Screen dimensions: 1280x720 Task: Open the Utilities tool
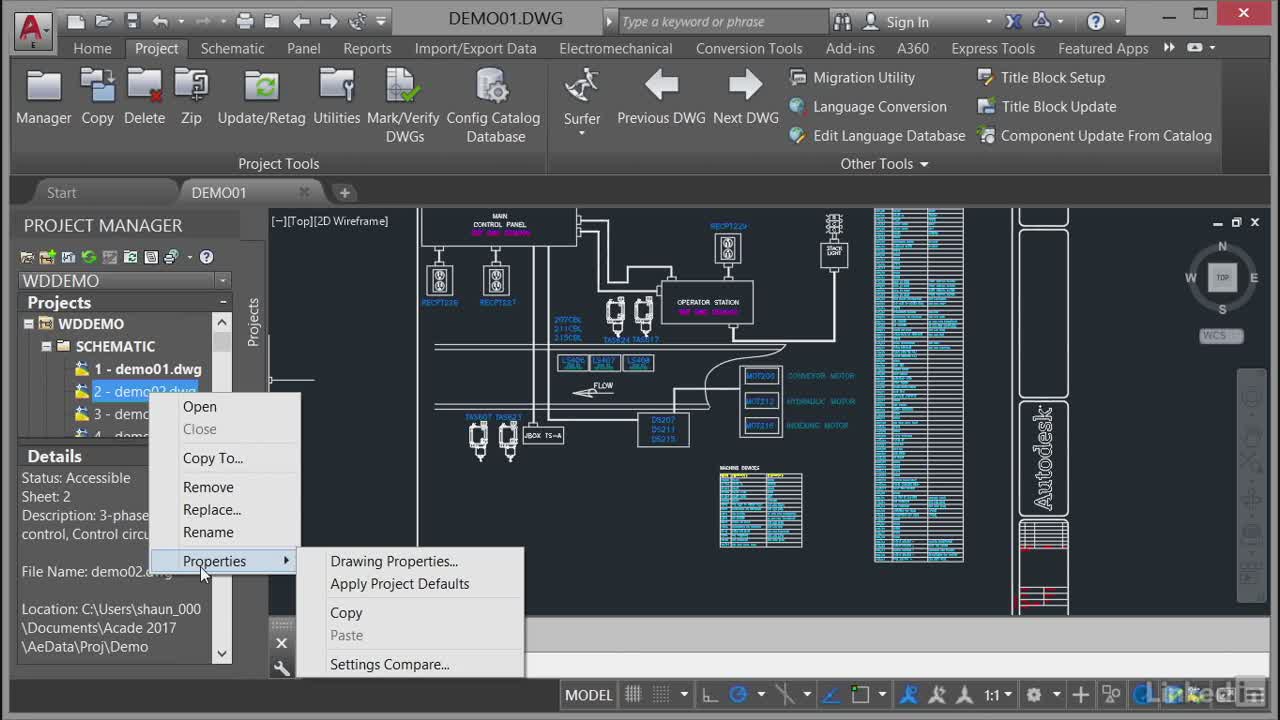tap(336, 97)
